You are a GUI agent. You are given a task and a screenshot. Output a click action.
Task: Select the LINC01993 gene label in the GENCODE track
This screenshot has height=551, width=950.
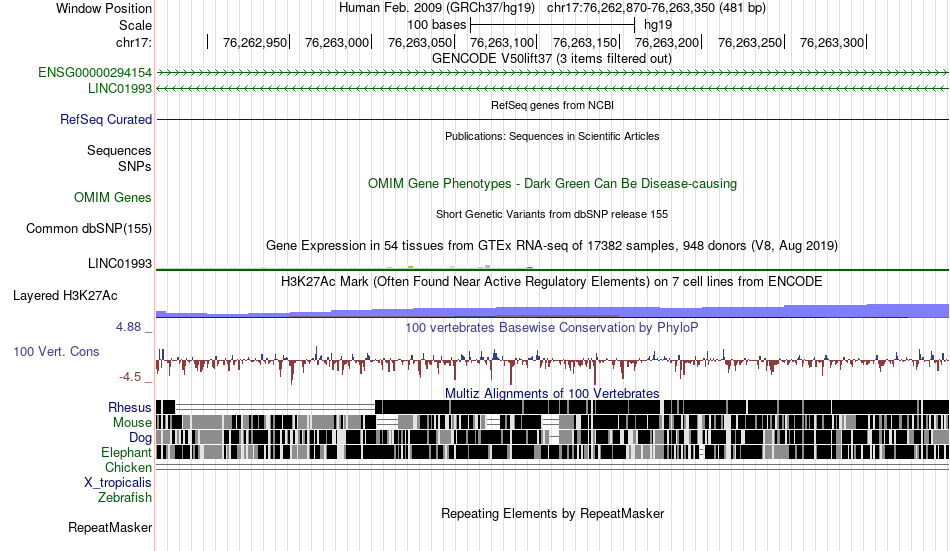coord(120,88)
